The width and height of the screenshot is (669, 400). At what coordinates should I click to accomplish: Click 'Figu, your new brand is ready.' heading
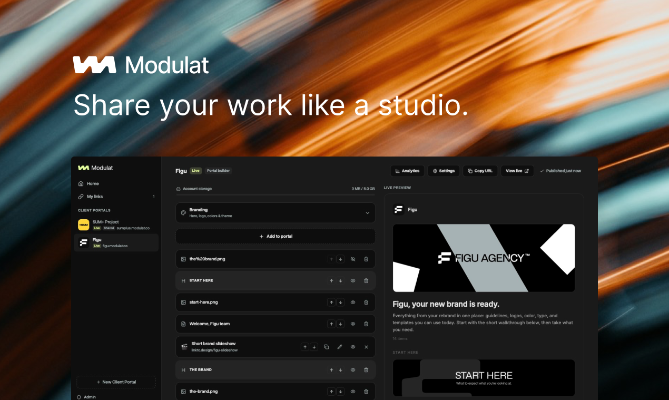point(446,304)
